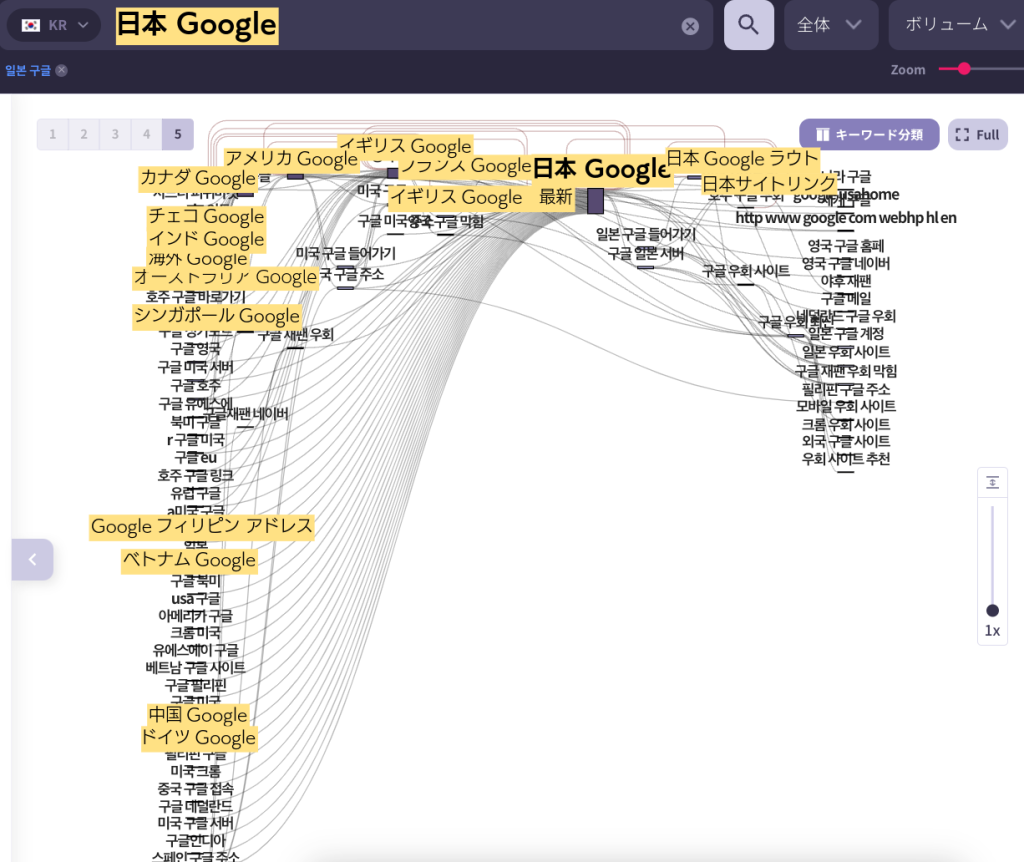Click the 中国 Google keyword node

pyautogui.click(x=198, y=715)
